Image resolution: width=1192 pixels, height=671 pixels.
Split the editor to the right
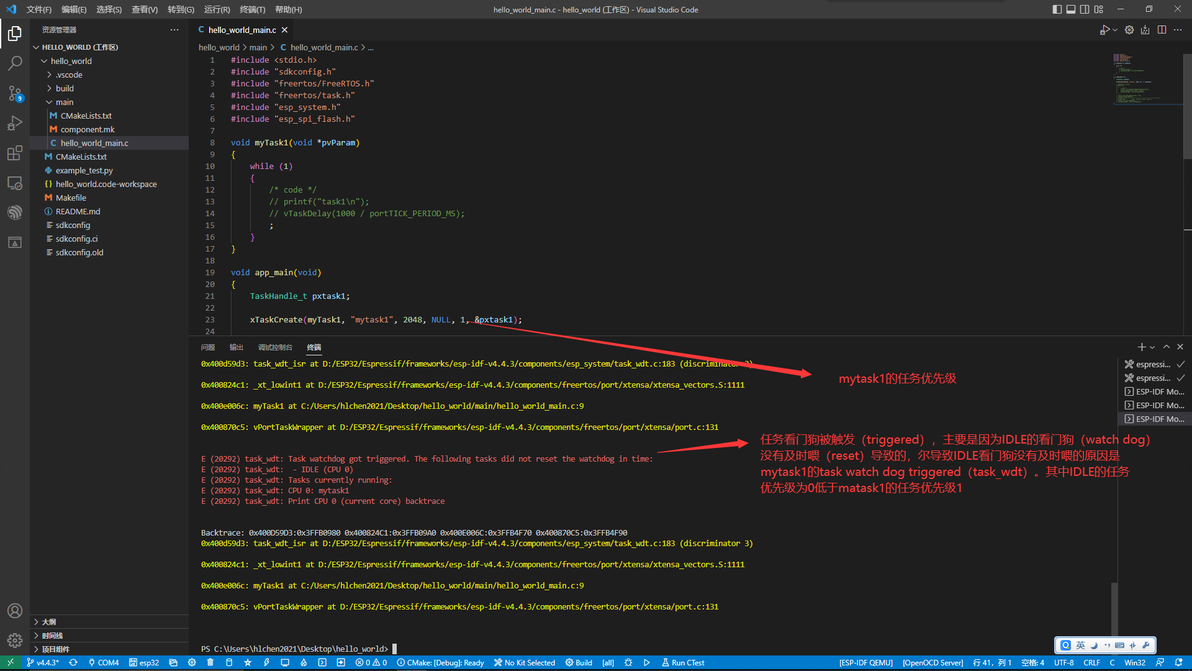pos(1162,30)
